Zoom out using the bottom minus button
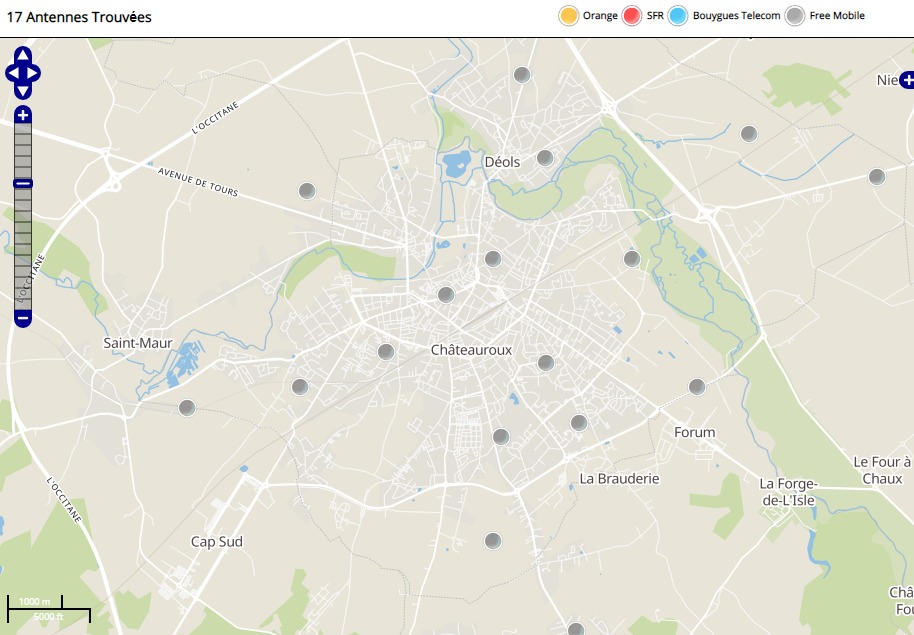The height and width of the screenshot is (635, 914). pyautogui.click(x=23, y=319)
